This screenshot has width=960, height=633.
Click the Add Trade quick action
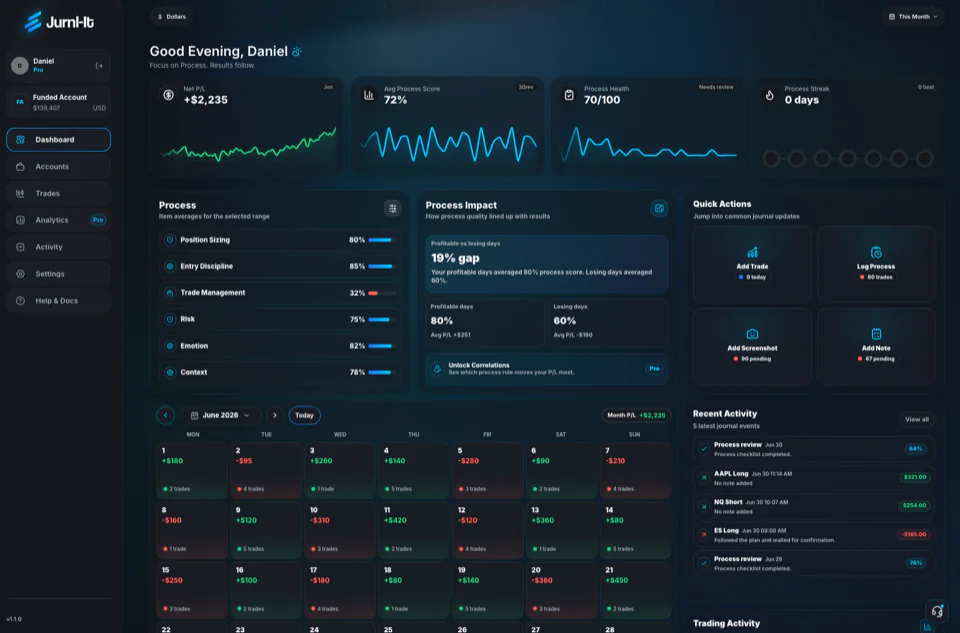coord(752,264)
